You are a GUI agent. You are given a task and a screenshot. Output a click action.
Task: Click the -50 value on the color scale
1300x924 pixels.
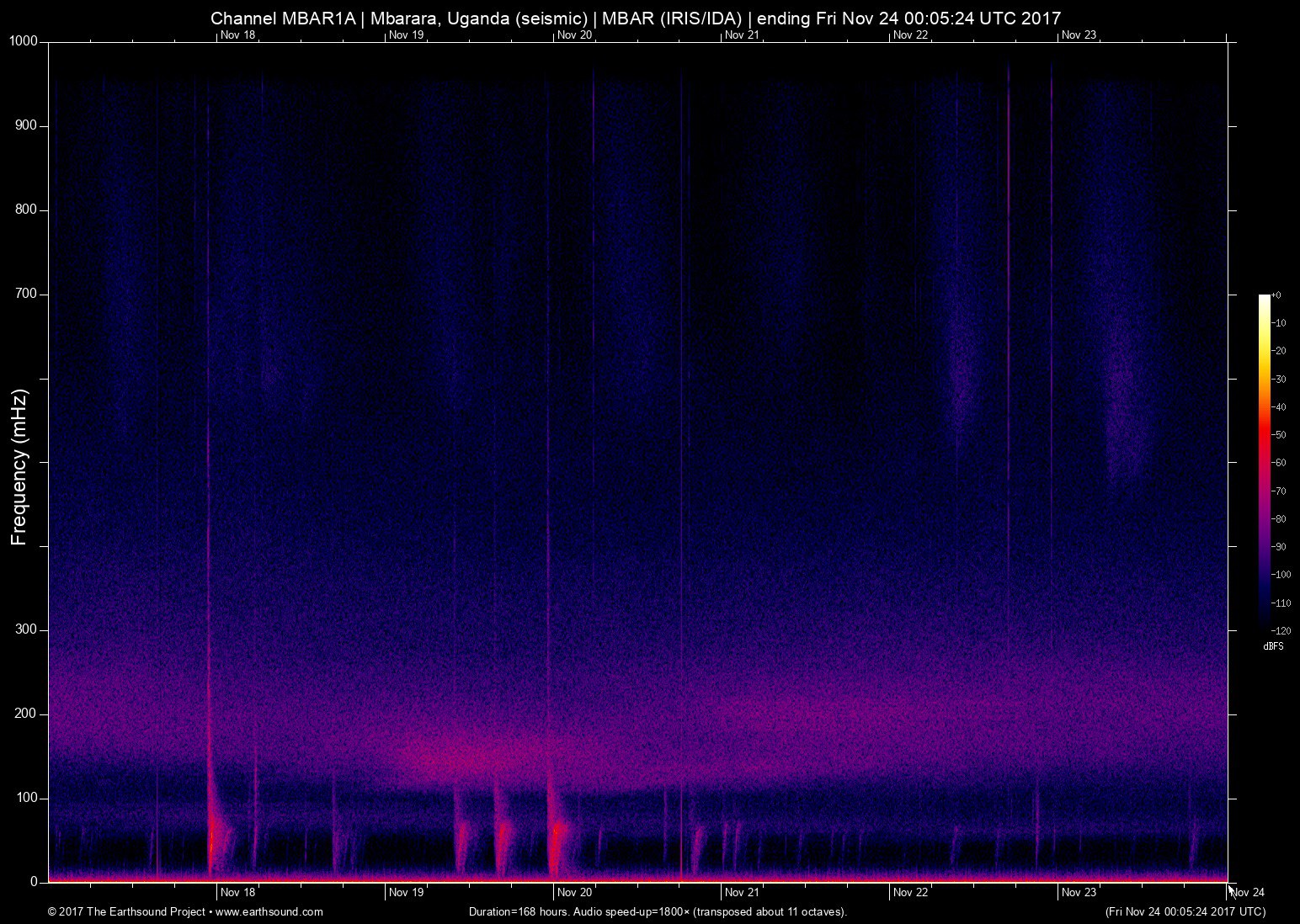pos(1278,435)
